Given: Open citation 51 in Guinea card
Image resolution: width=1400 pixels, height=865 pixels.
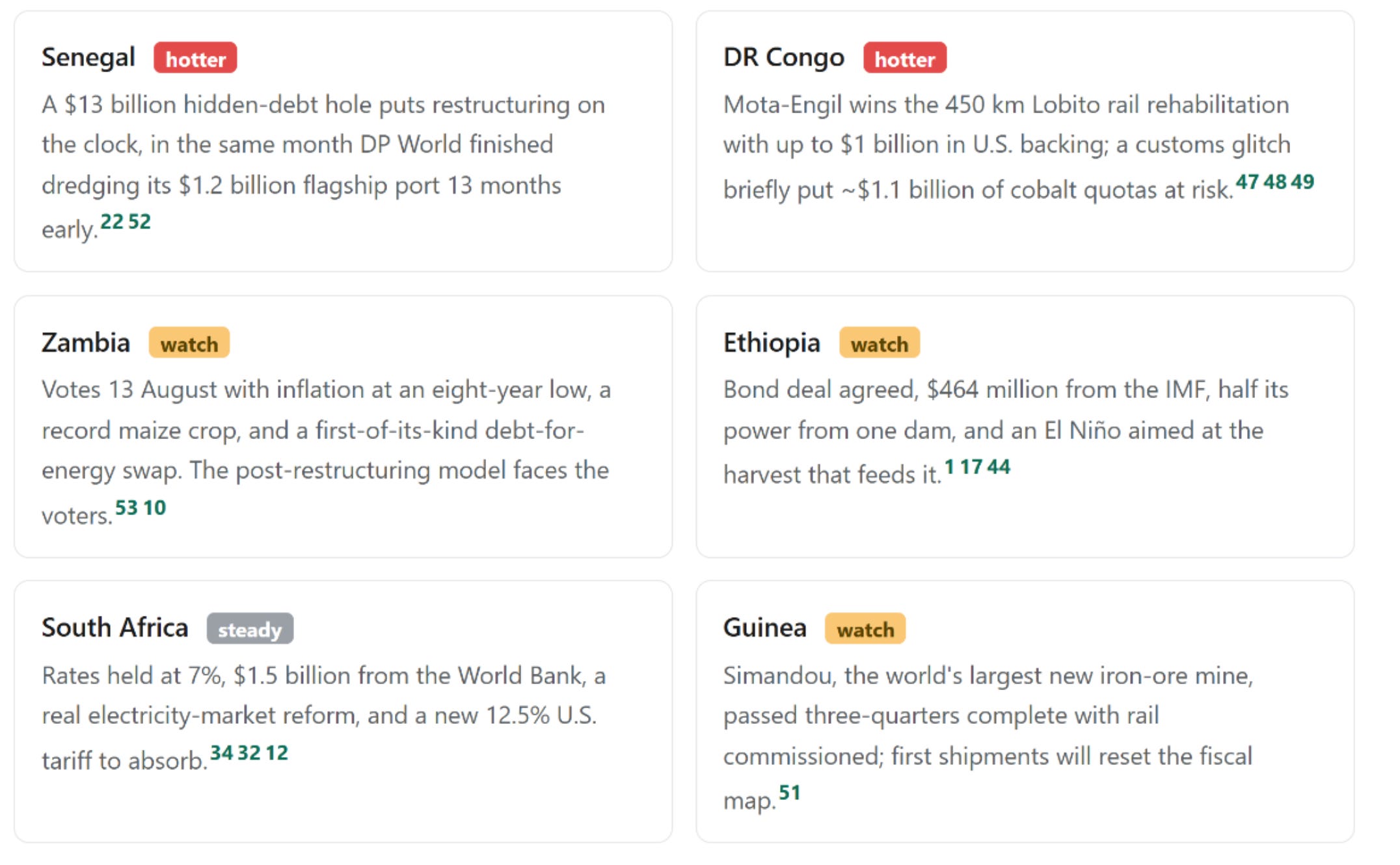Looking at the screenshot, I should (790, 793).
